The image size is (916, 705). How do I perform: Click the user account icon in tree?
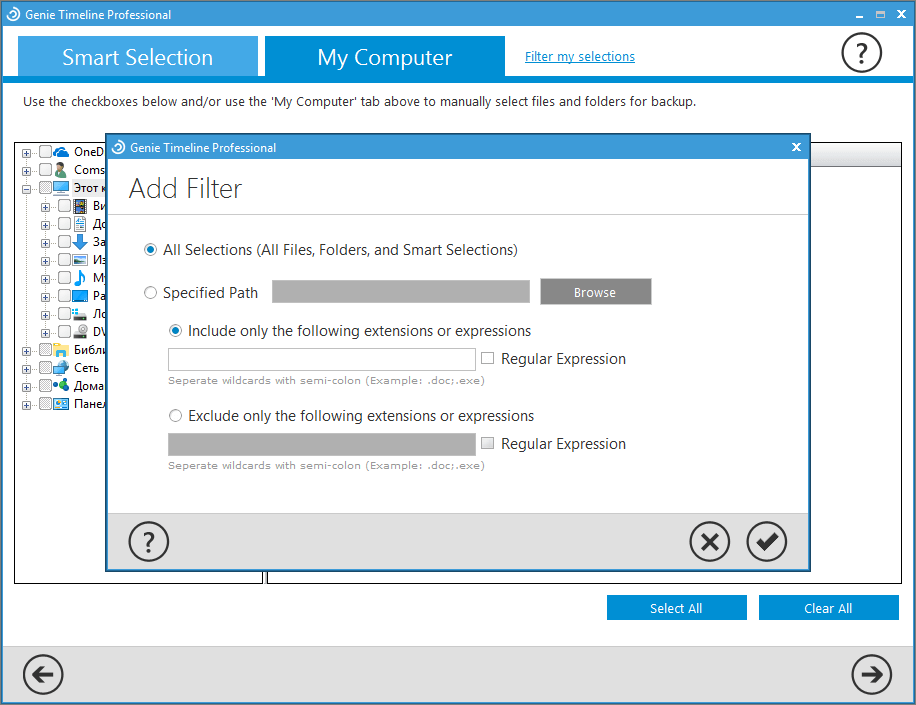[x=61, y=170]
